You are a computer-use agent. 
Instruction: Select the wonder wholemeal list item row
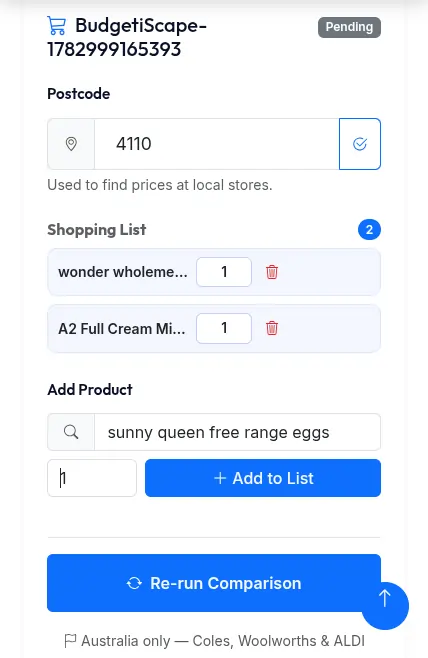214,272
